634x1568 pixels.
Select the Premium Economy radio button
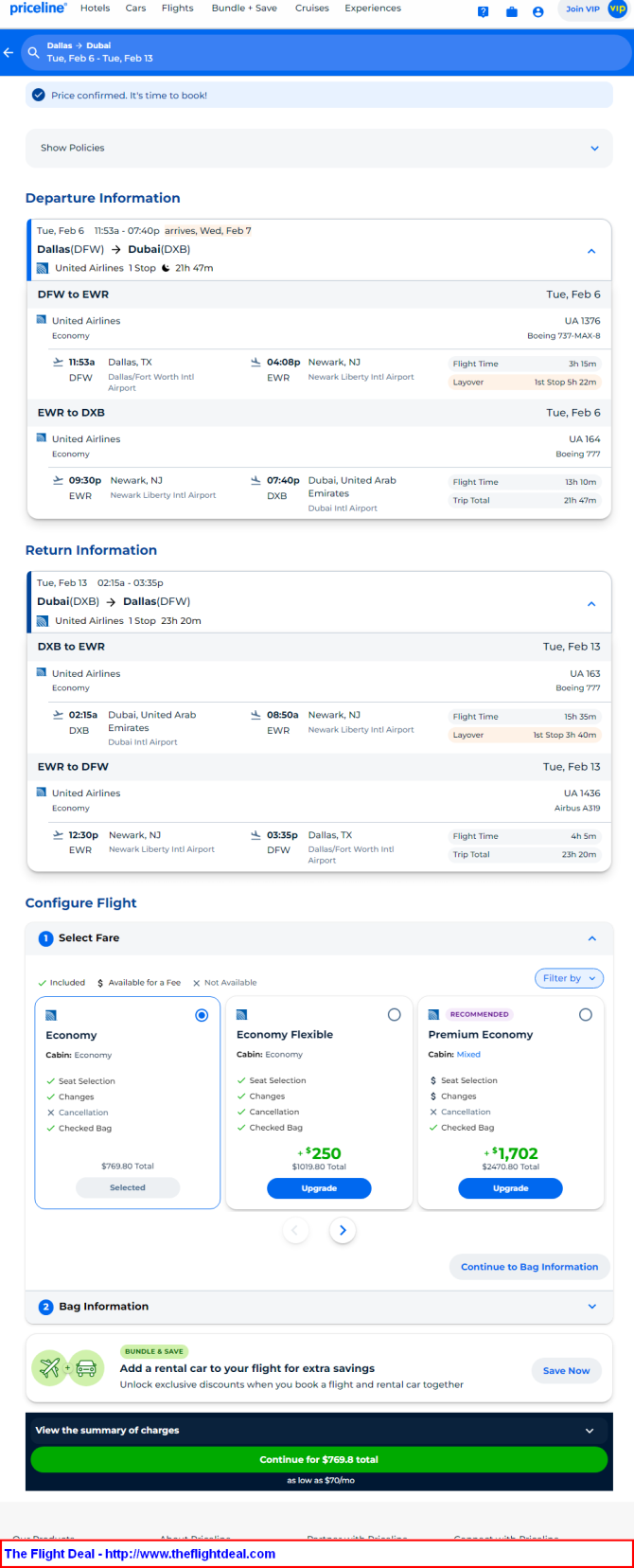(585, 1015)
